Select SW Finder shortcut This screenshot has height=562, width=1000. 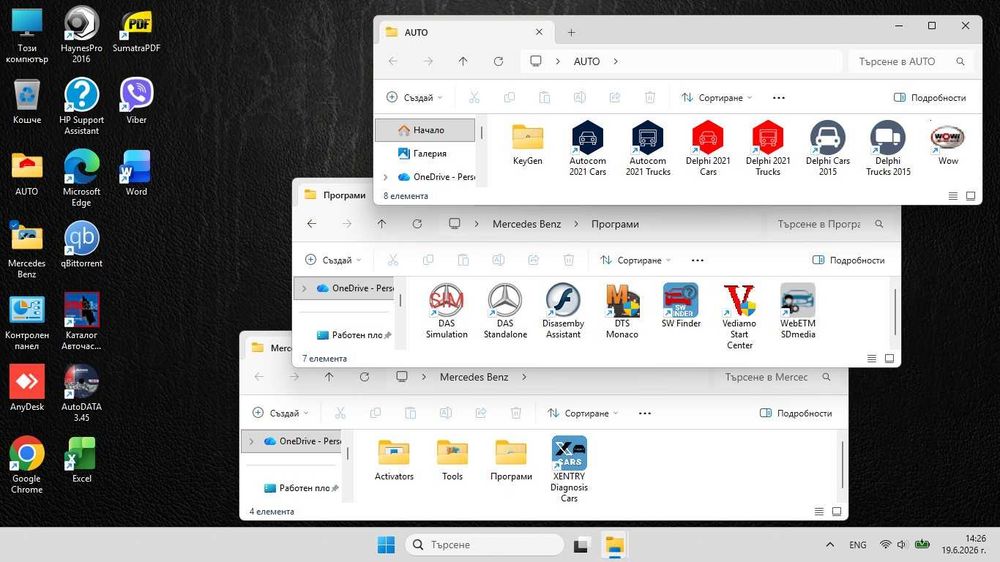[x=680, y=306]
